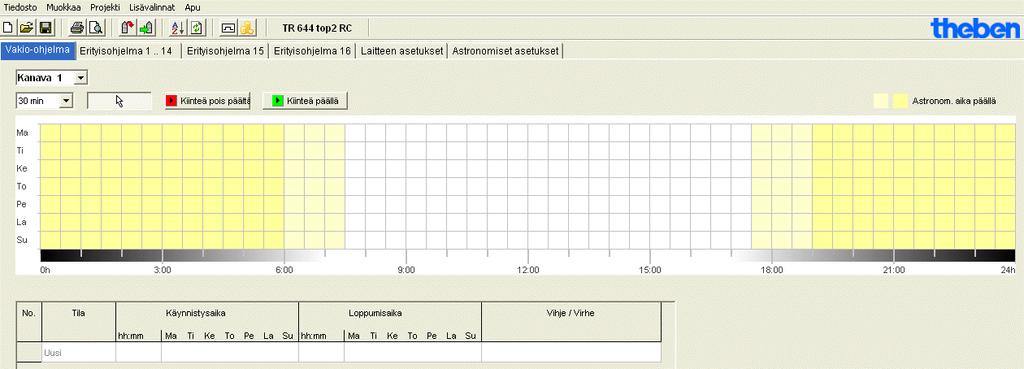
Task: Click the Kiinteä päällä button
Action: coord(305,101)
